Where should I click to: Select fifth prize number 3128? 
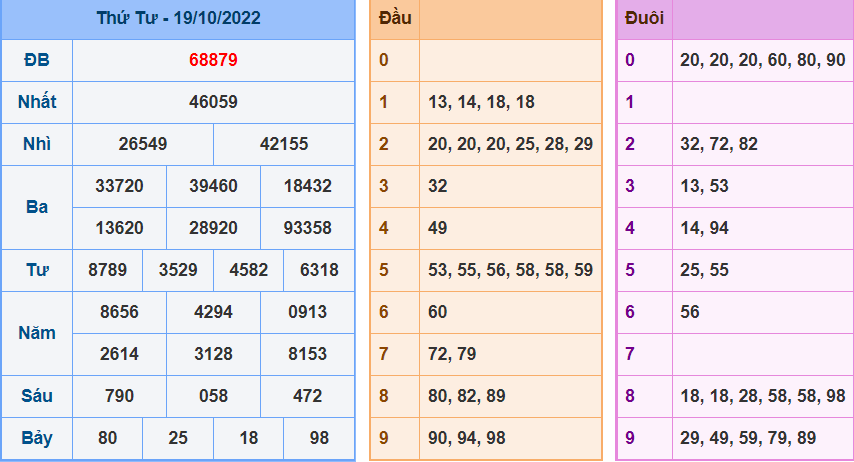214,354
